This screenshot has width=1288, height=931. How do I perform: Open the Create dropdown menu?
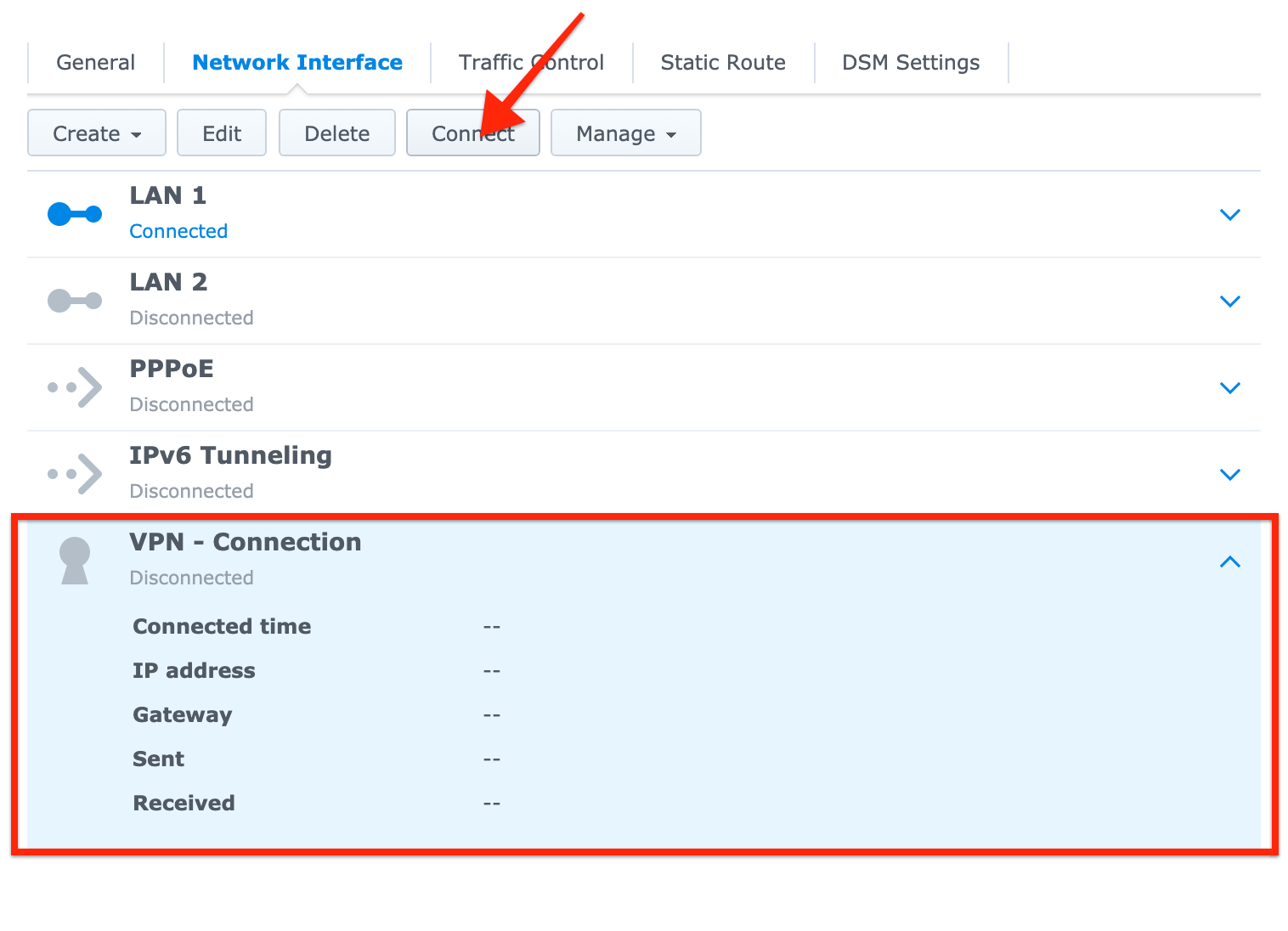tap(97, 133)
